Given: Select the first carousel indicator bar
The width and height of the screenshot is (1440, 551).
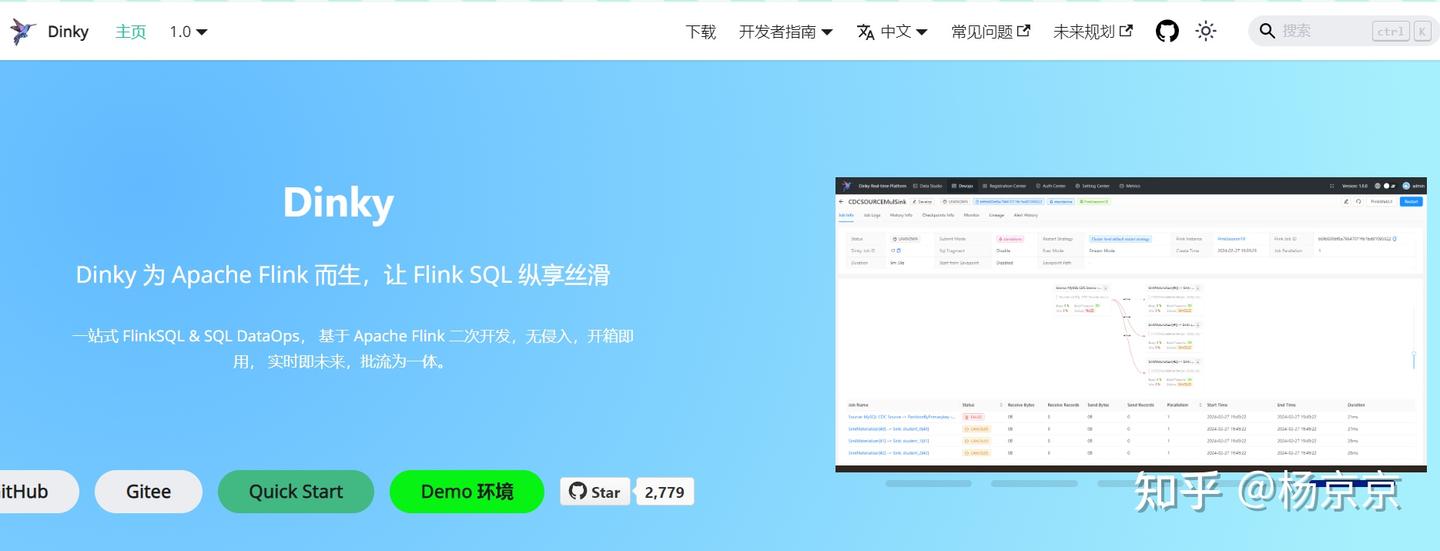Looking at the screenshot, I should (929, 483).
